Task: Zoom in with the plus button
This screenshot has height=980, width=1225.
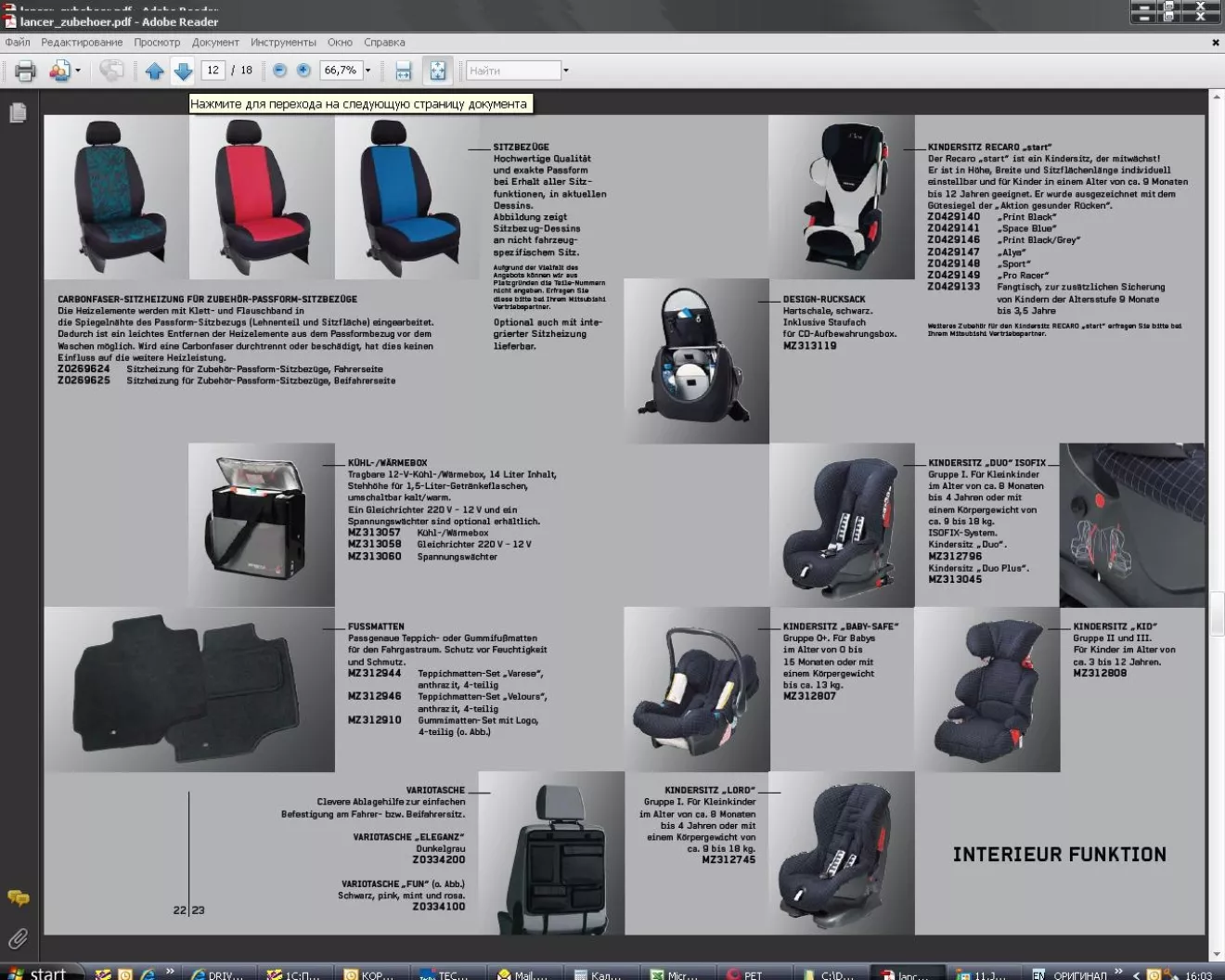Action: pos(303,71)
